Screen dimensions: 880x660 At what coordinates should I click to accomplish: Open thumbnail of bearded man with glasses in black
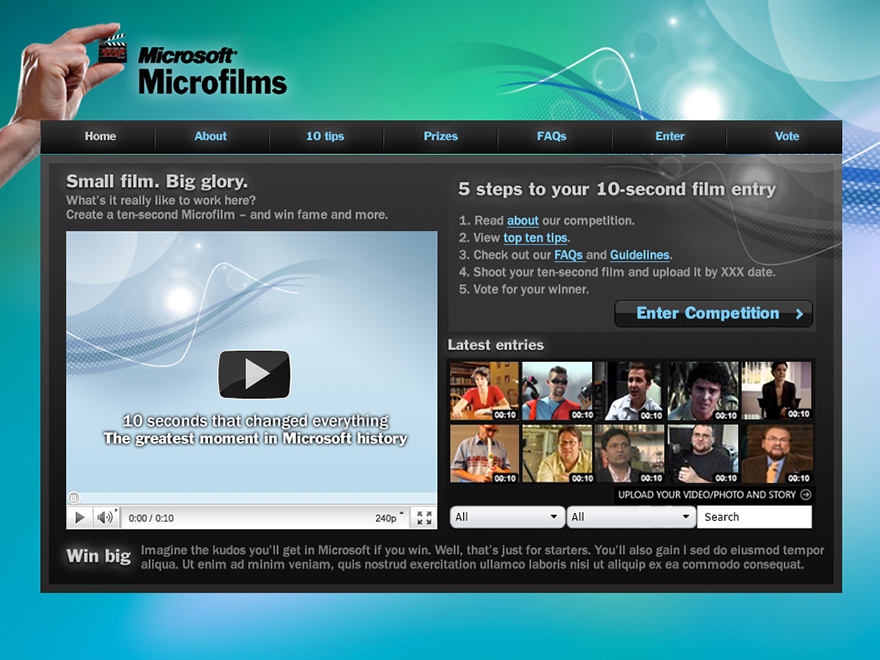point(703,453)
